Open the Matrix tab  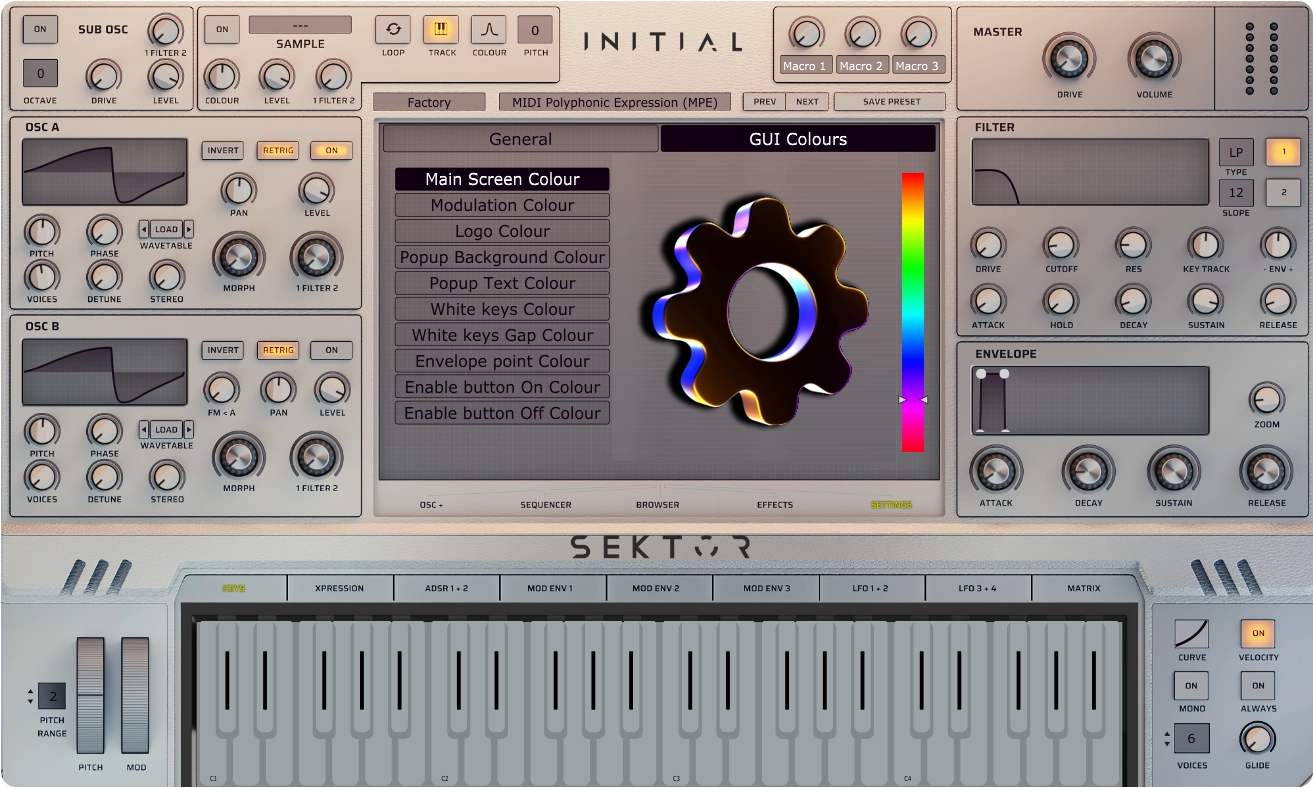pyautogui.click(x=1084, y=588)
